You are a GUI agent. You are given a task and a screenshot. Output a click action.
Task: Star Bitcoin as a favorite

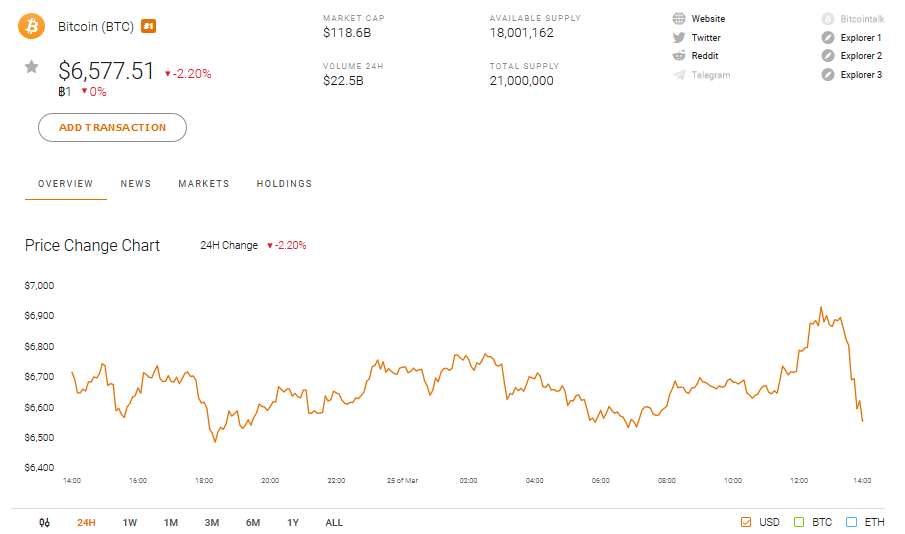click(32, 67)
